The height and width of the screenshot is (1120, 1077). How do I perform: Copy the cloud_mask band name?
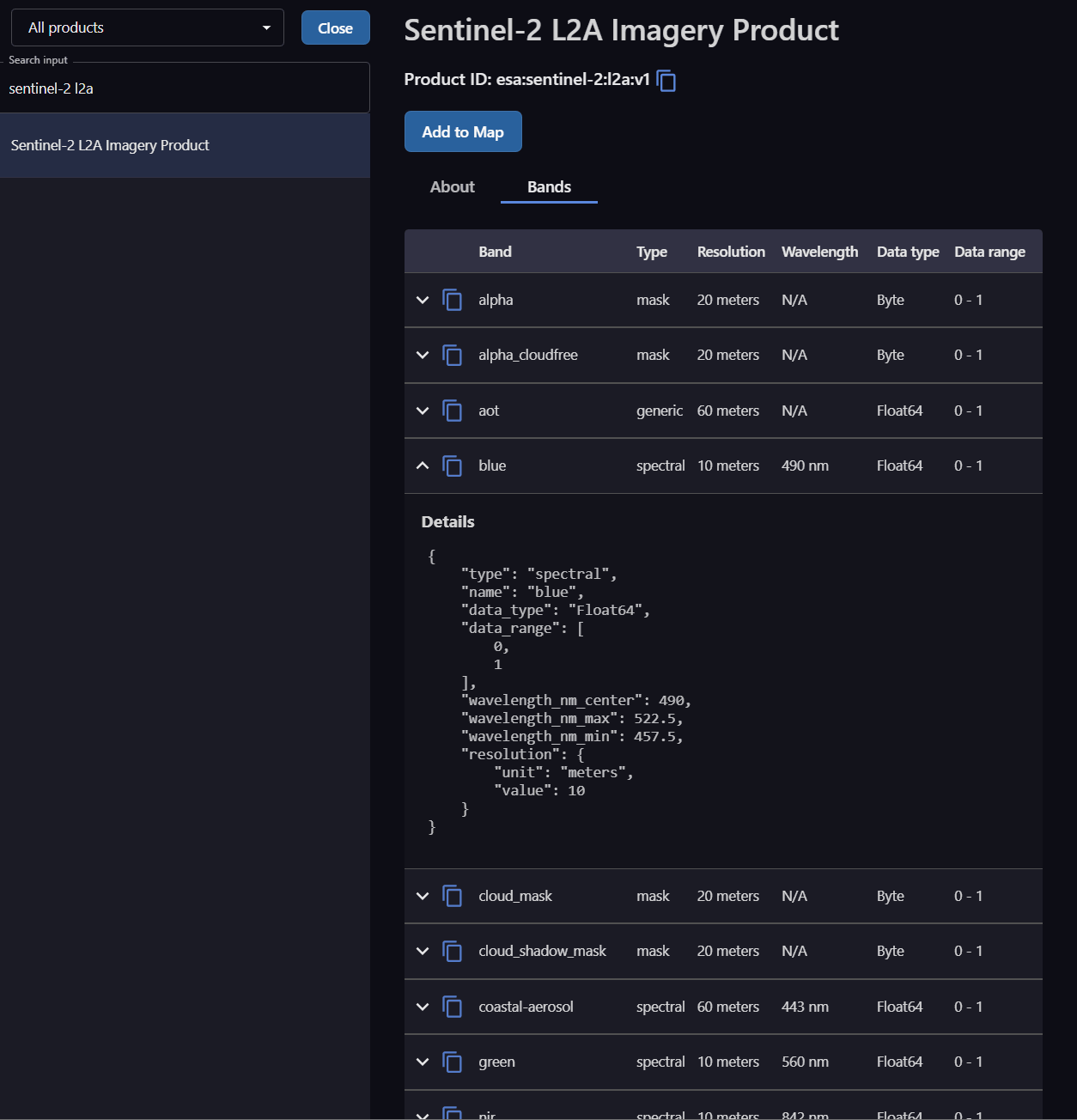pyautogui.click(x=452, y=896)
